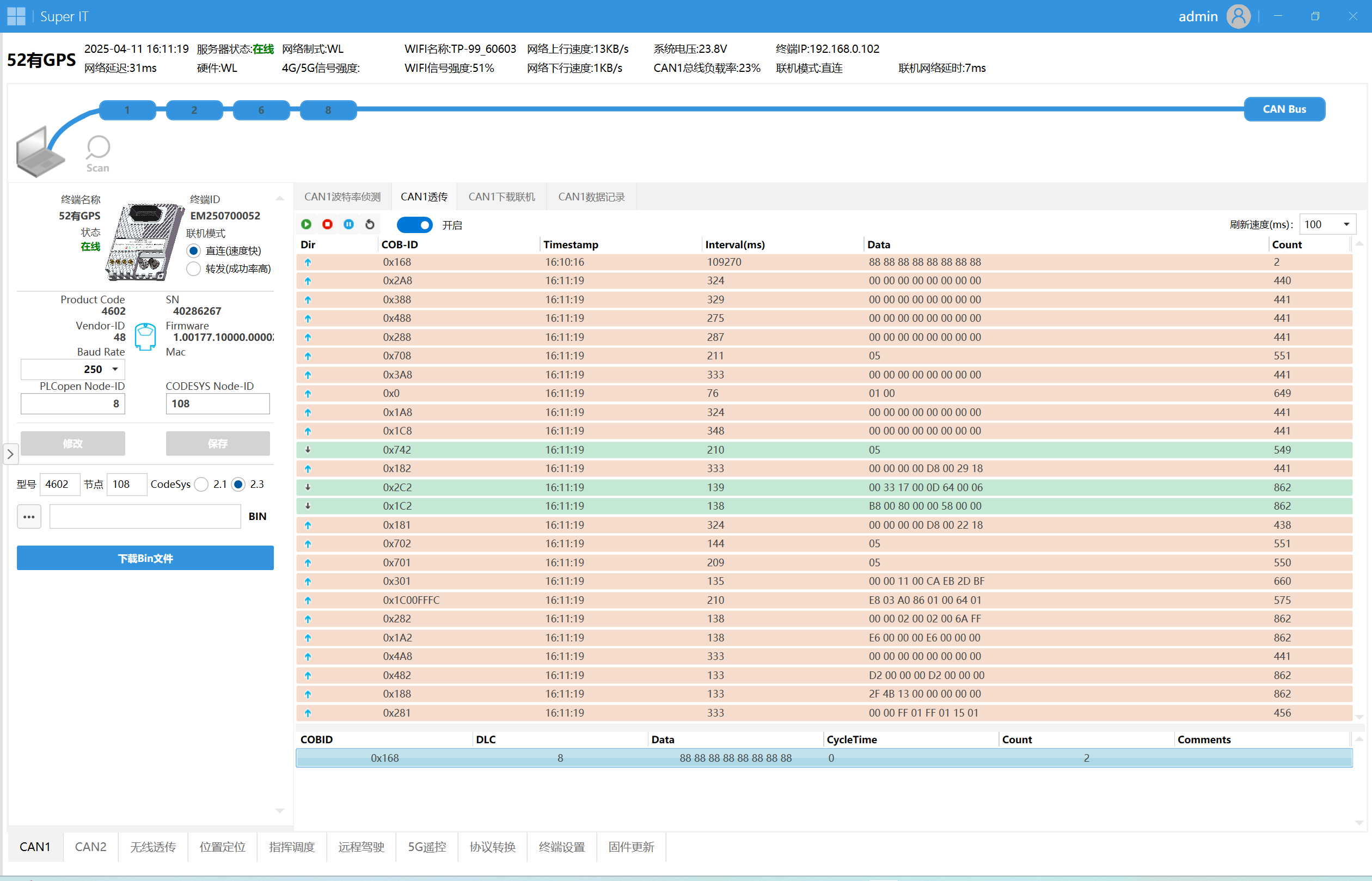Click the CAN Bus button
1372x881 pixels.
(x=1284, y=109)
